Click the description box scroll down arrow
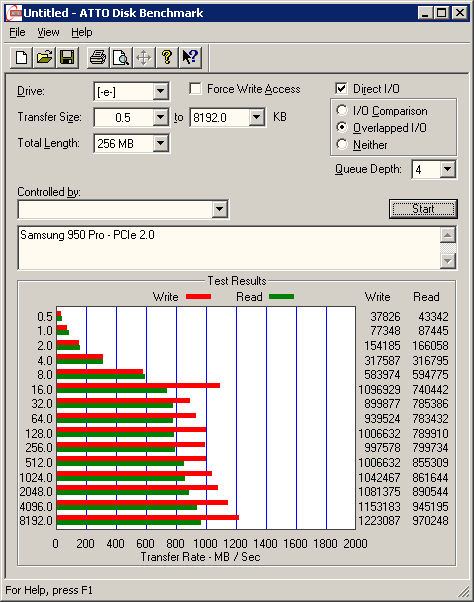Viewport: 474px width, 602px height. pyautogui.click(x=448, y=261)
